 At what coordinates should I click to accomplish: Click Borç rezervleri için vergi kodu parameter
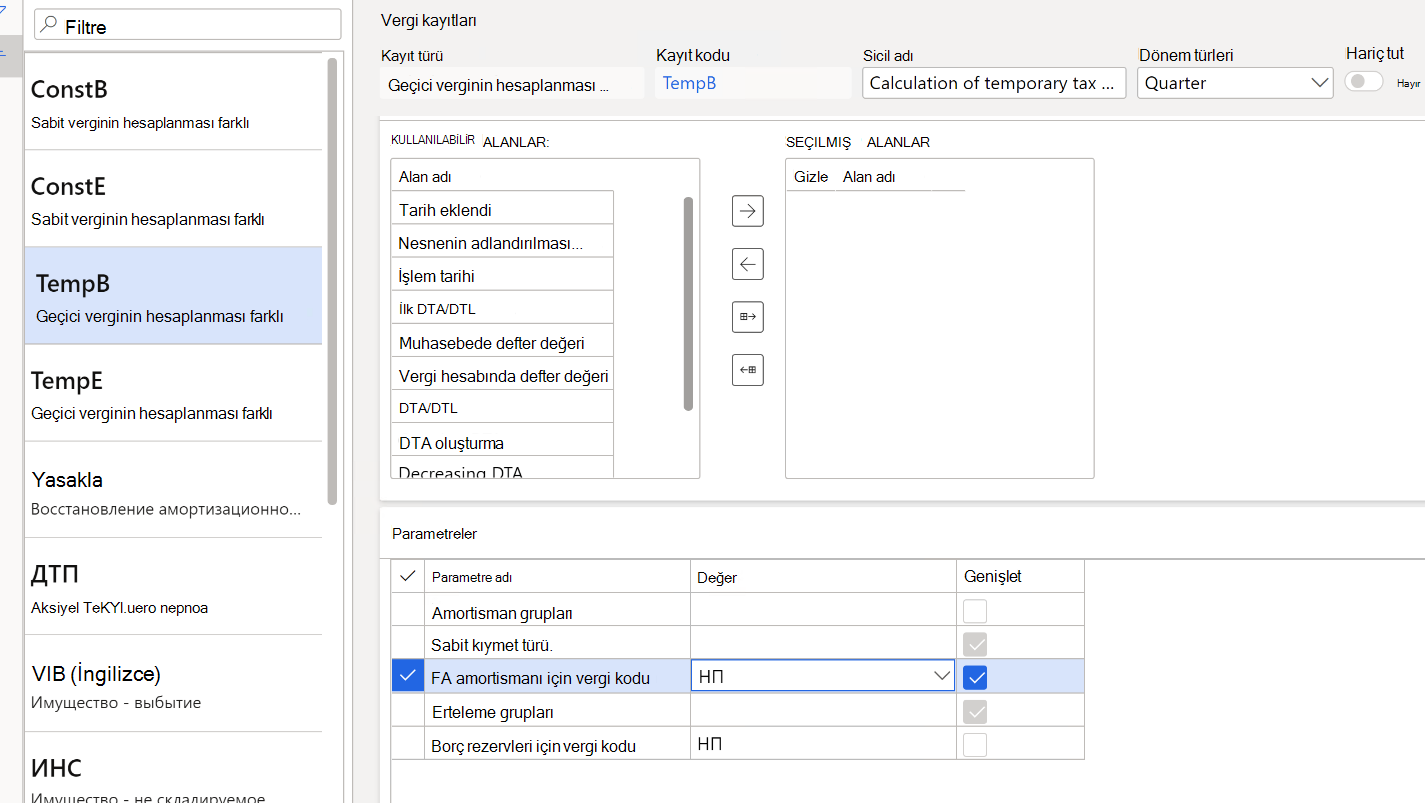click(x=557, y=744)
